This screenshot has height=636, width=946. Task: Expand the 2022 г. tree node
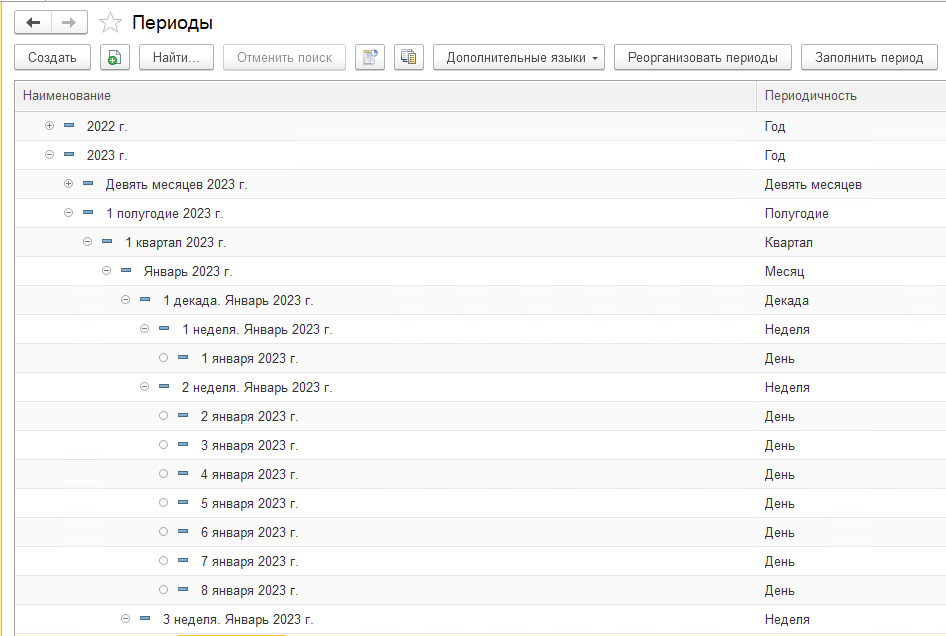point(50,126)
